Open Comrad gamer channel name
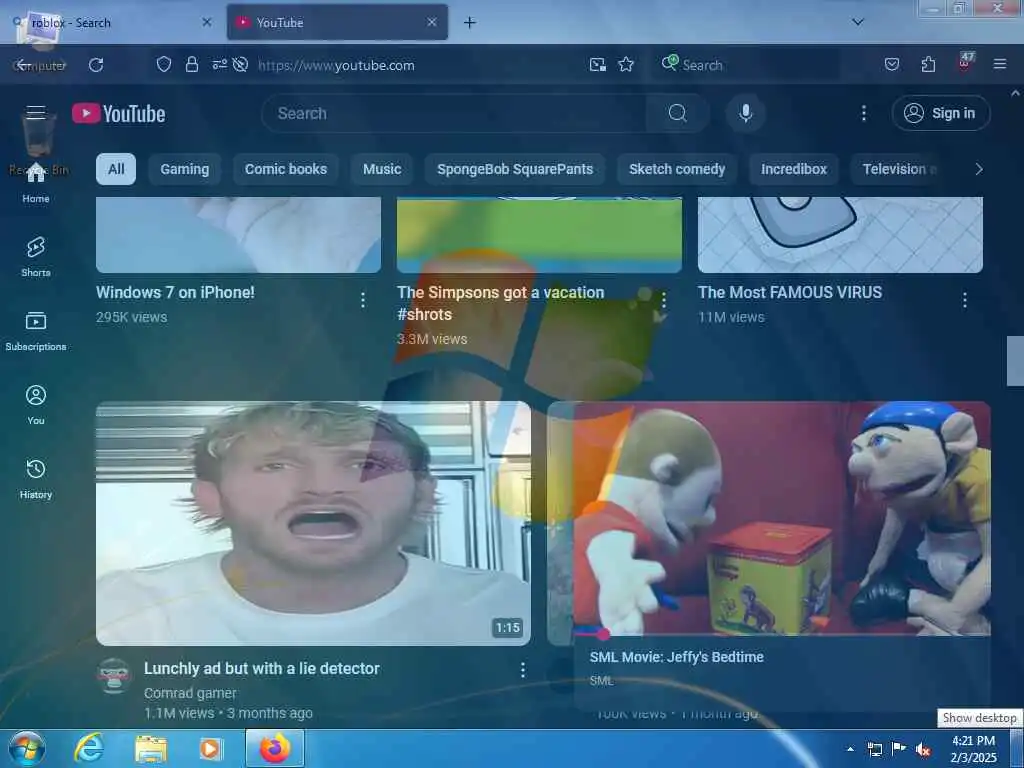1024x768 pixels. point(190,693)
